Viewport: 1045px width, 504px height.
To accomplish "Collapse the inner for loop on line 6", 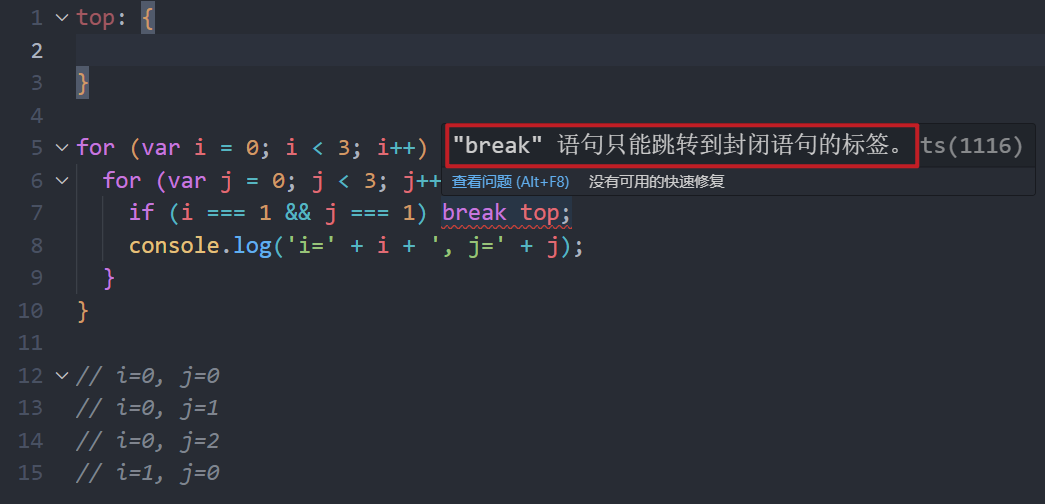I will 62,180.
